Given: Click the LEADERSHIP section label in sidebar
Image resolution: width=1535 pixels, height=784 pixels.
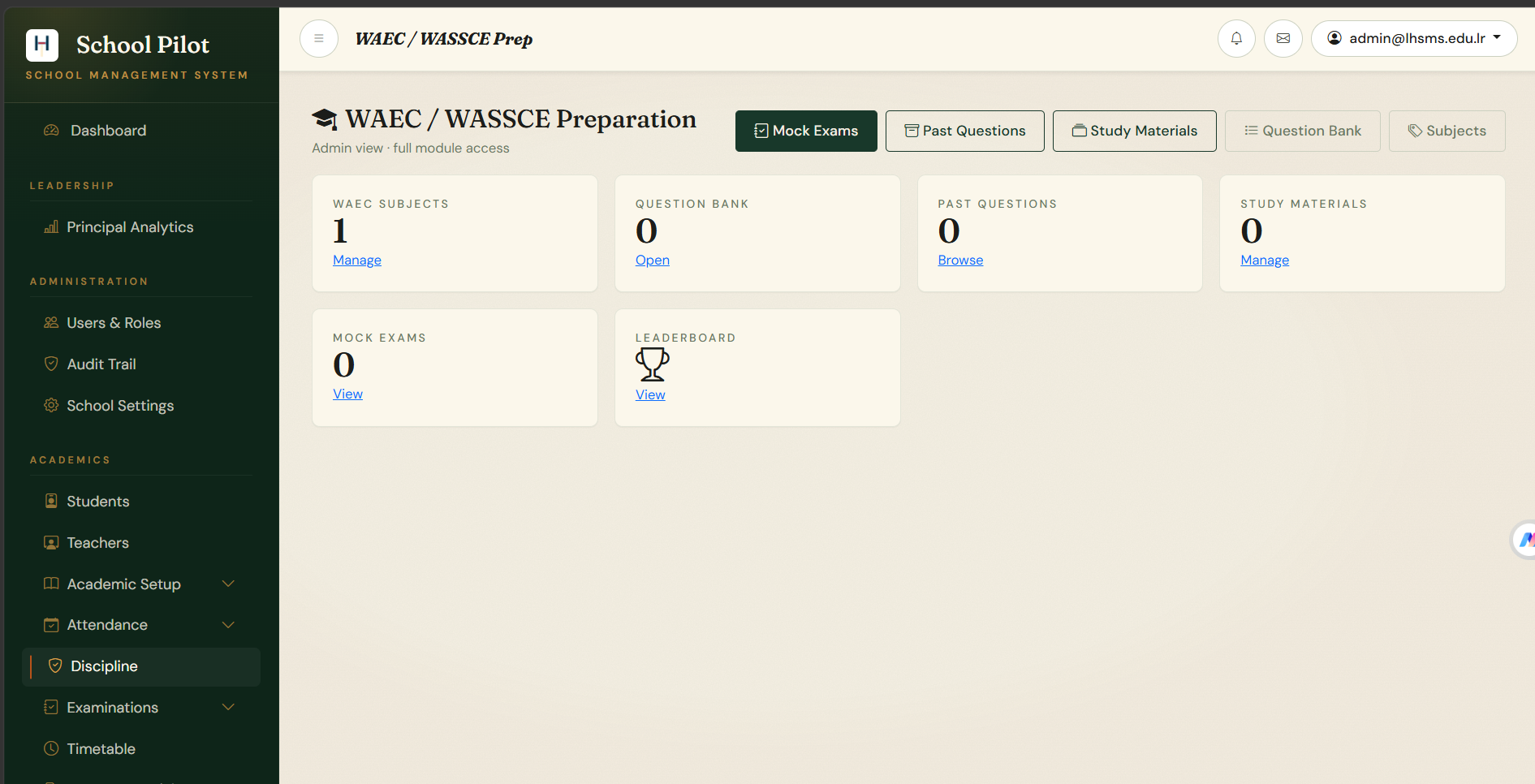Looking at the screenshot, I should point(71,186).
